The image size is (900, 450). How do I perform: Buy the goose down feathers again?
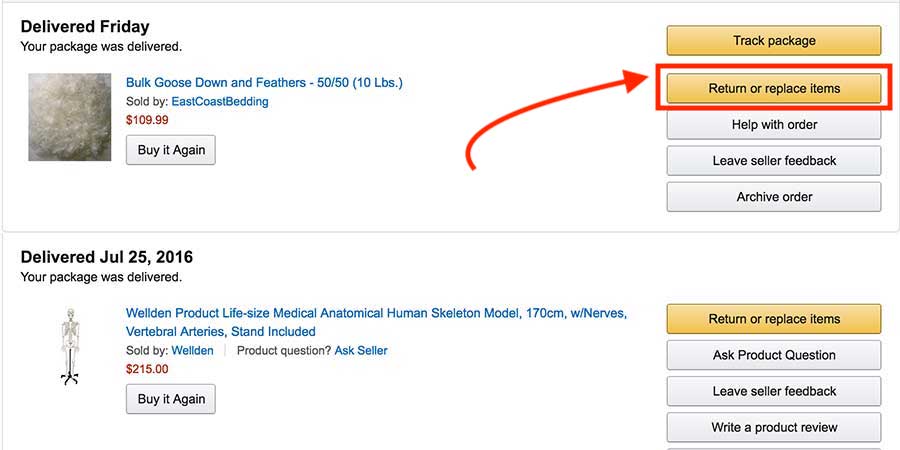pos(170,149)
